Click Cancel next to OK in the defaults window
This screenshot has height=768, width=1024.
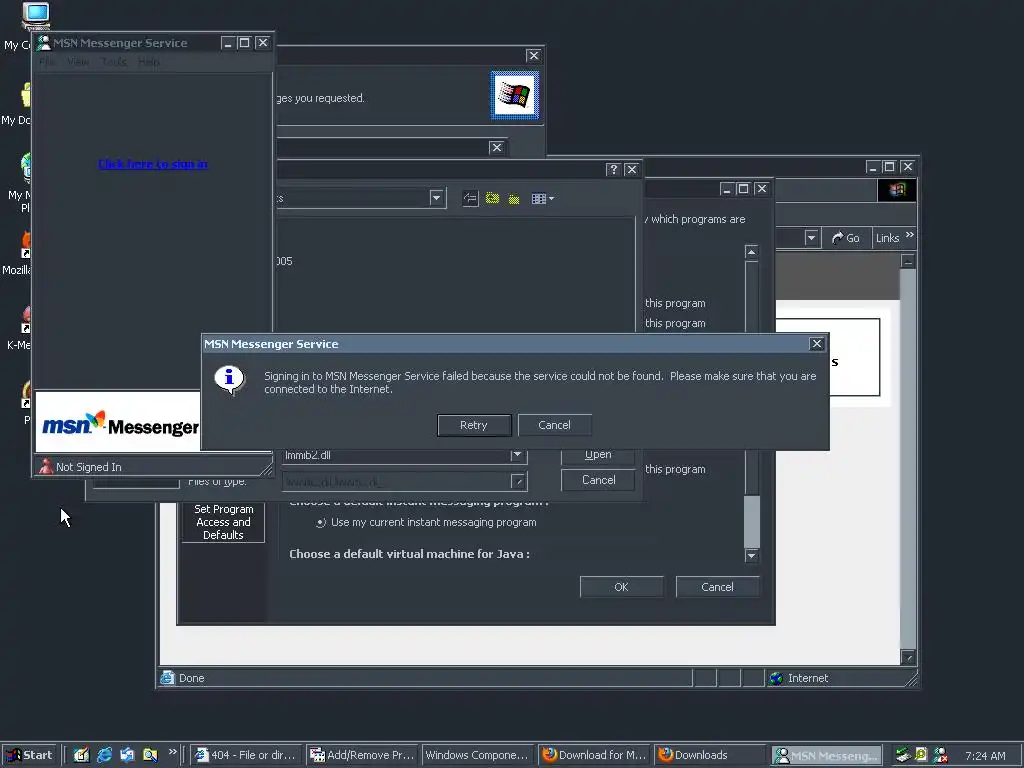pyautogui.click(x=717, y=586)
